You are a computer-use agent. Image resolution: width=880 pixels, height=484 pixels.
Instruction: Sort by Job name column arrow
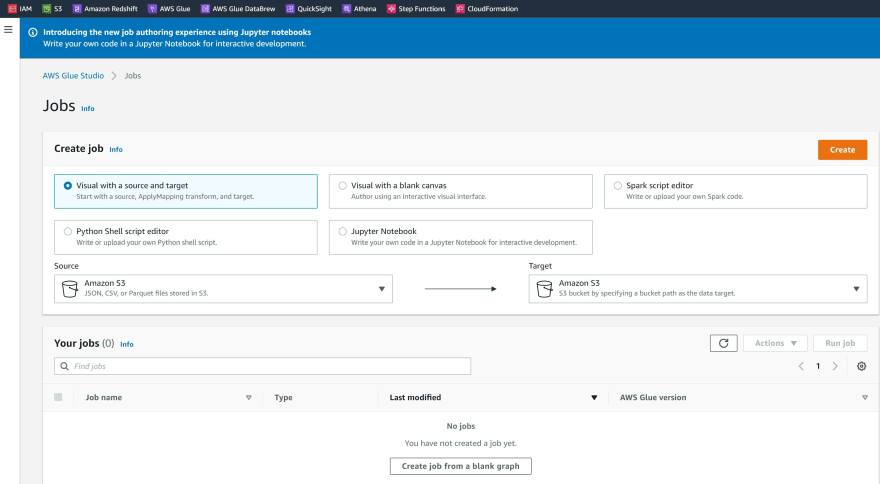(x=249, y=398)
